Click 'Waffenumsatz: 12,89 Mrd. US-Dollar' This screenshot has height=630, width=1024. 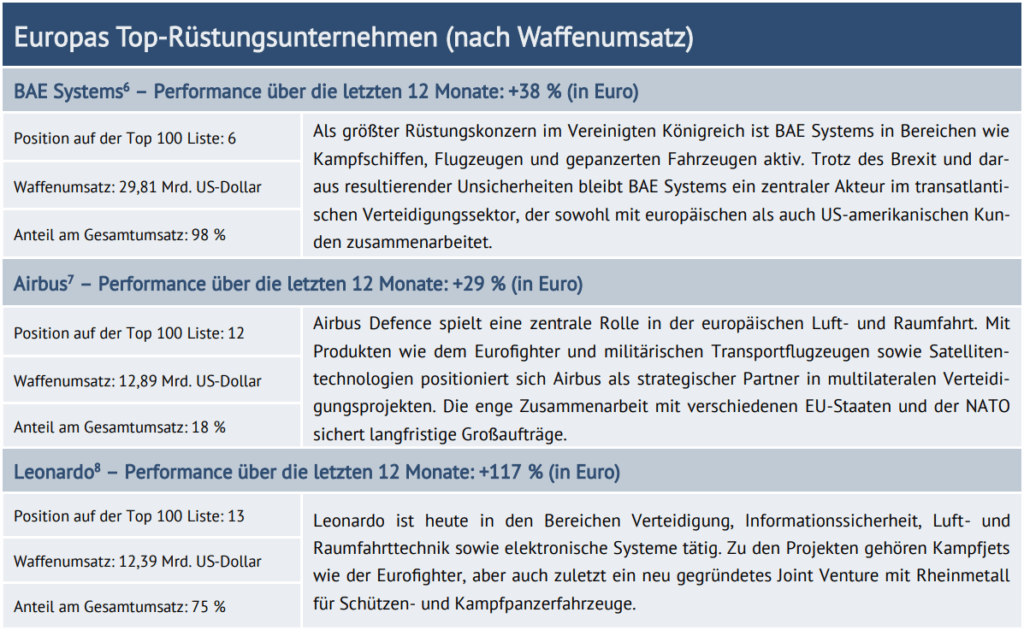pos(137,381)
